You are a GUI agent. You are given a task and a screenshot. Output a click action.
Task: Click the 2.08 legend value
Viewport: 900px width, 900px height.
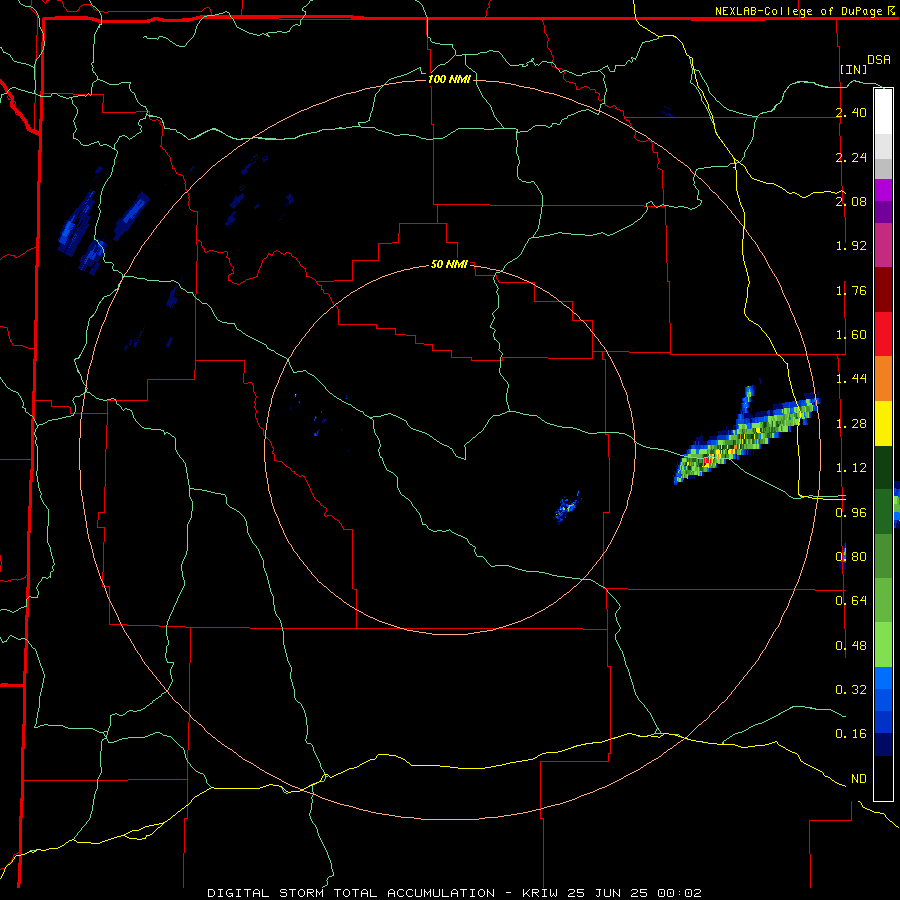click(851, 201)
